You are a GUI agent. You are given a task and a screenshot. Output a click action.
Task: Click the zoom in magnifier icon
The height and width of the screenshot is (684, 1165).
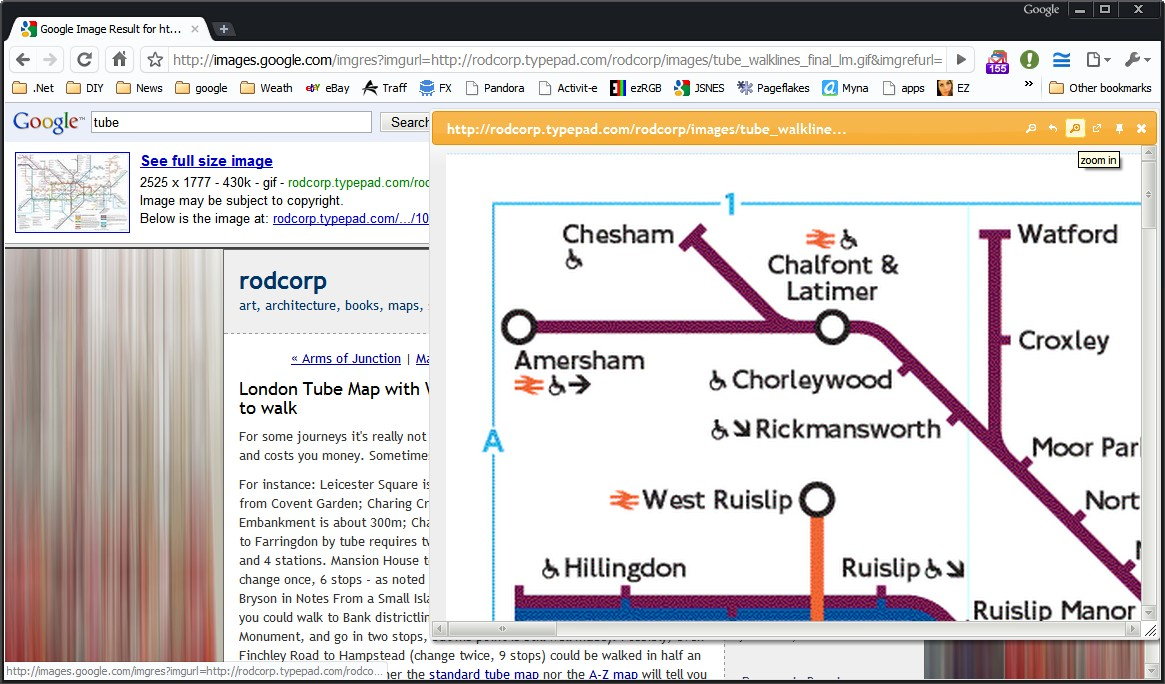click(1074, 128)
